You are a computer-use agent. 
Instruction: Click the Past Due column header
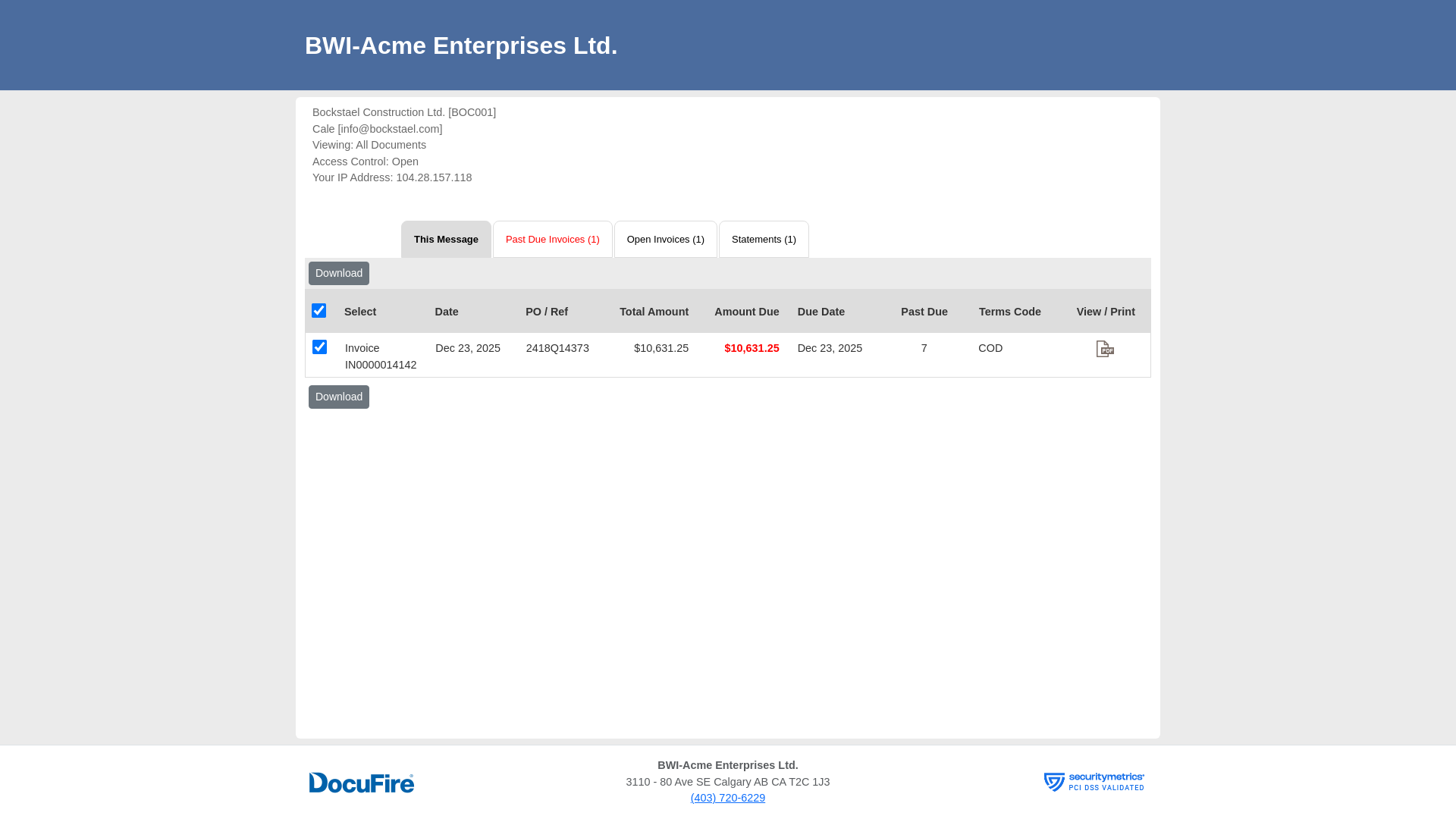[924, 312]
